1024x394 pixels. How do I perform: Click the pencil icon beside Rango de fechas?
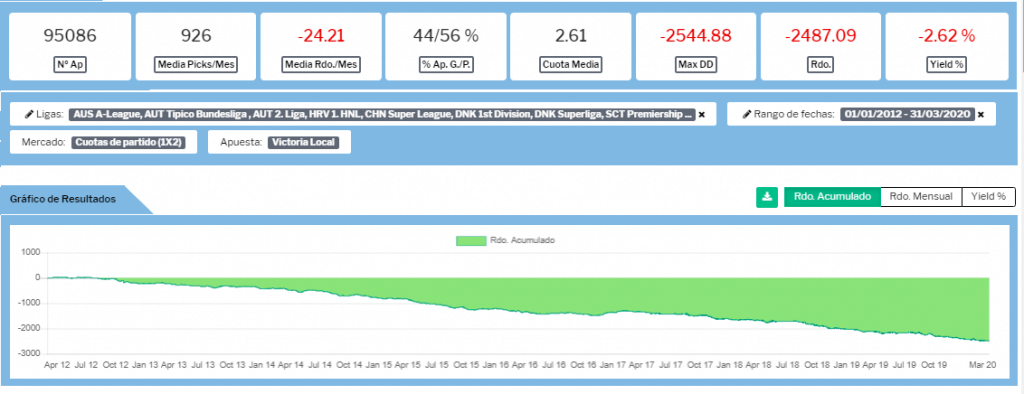pyautogui.click(x=747, y=114)
